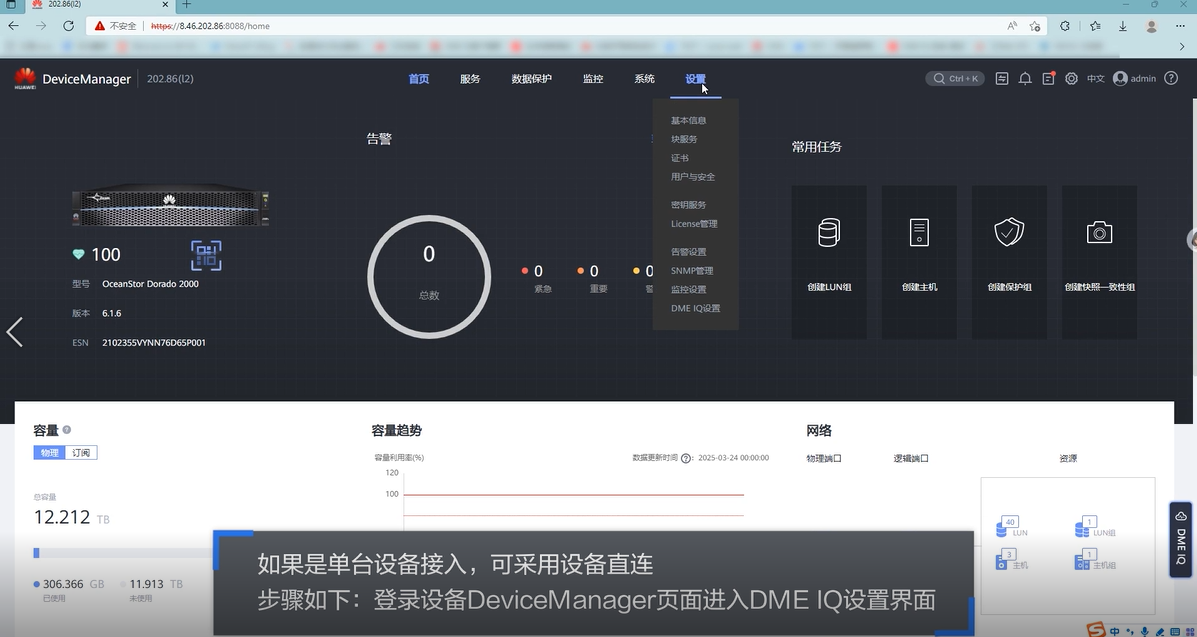Open the 监控 menu
Image resolution: width=1197 pixels, height=637 pixels.
click(x=592, y=79)
